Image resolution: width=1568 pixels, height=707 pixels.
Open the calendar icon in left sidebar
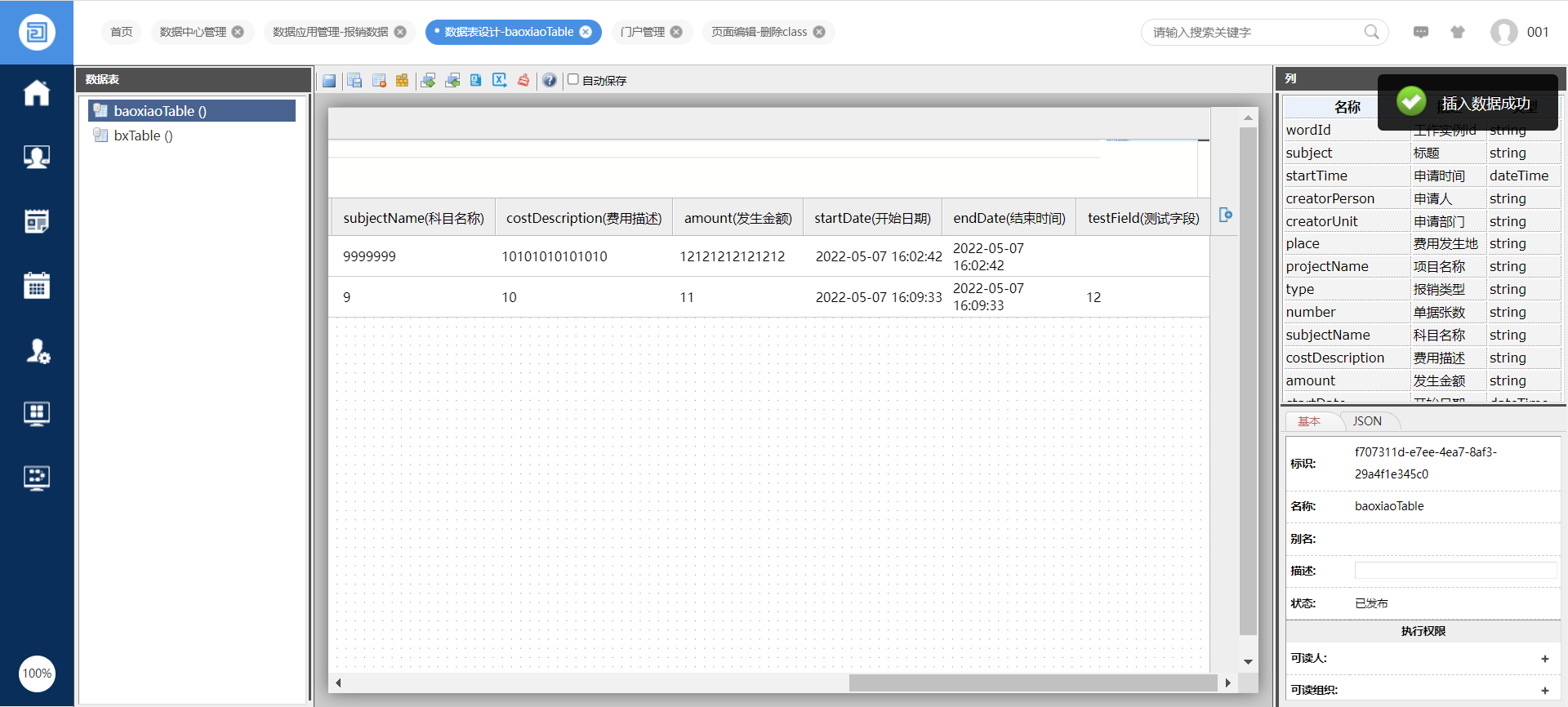(x=37, y=286)
